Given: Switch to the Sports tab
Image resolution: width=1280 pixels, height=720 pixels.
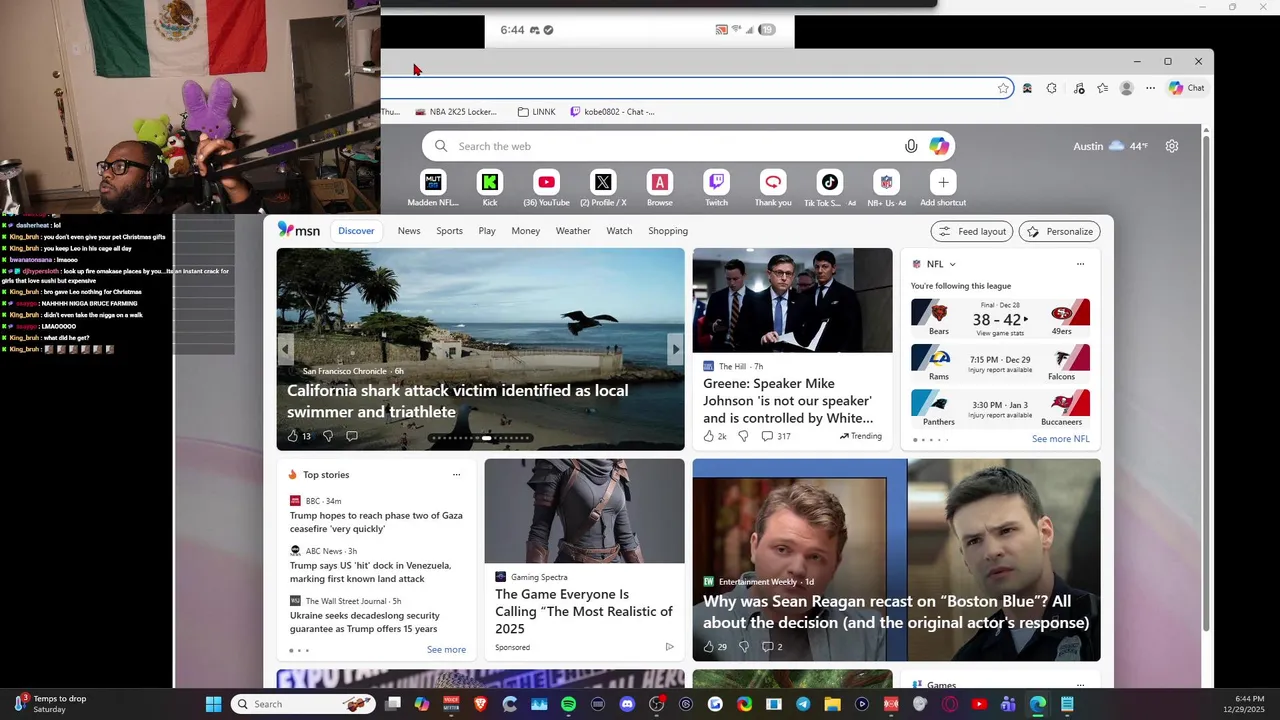Looking at the screenshot, I should coord(449,231).
